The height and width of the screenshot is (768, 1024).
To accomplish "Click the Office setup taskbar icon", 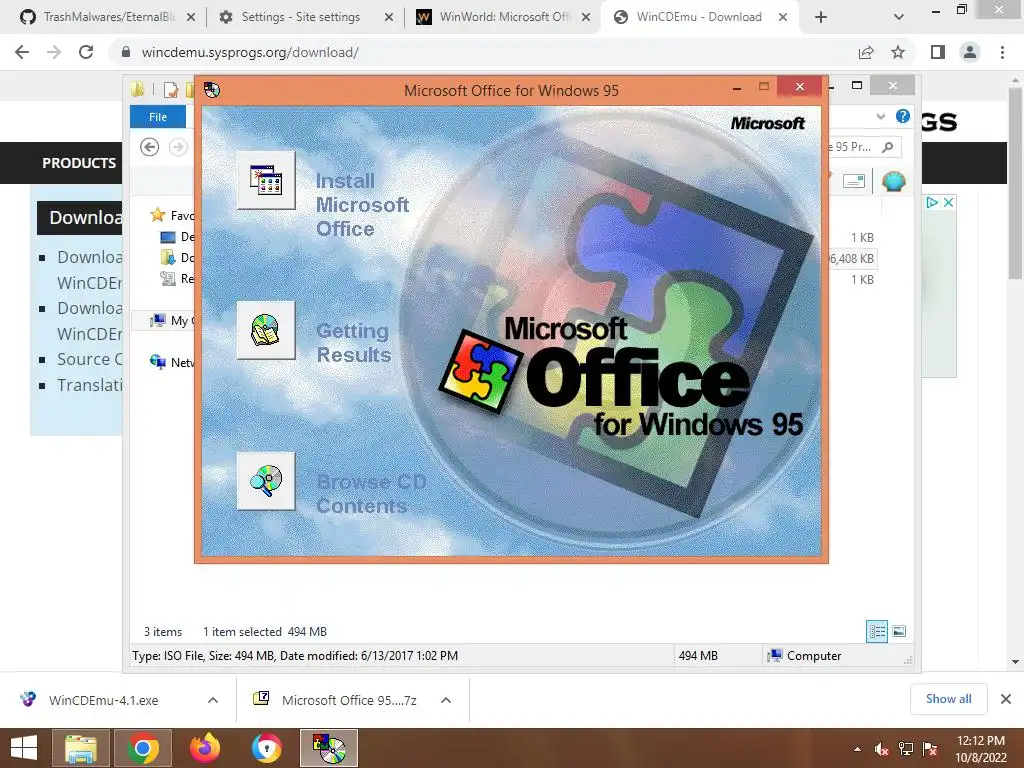I will (x=329, y=748).
